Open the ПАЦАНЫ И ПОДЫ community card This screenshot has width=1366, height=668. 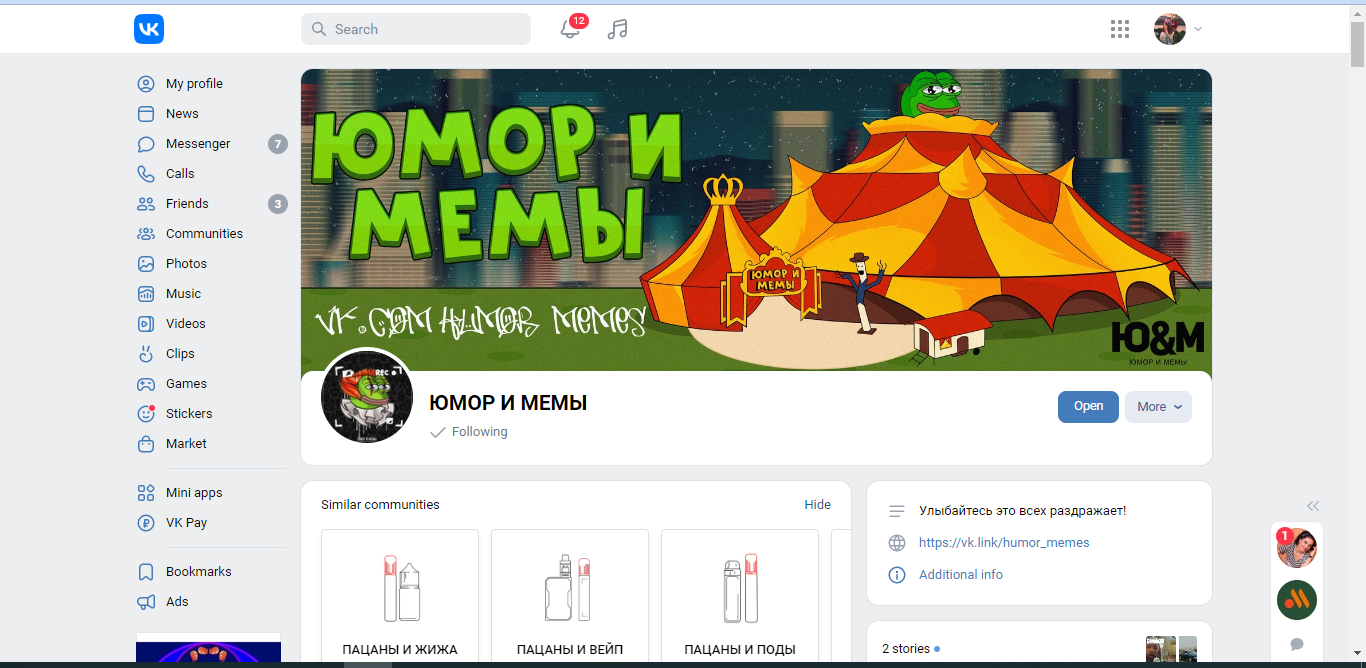740,598
